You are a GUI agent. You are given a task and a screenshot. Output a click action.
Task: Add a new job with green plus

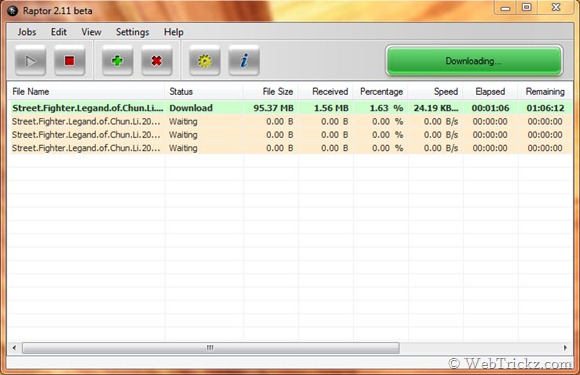(117, 61)
